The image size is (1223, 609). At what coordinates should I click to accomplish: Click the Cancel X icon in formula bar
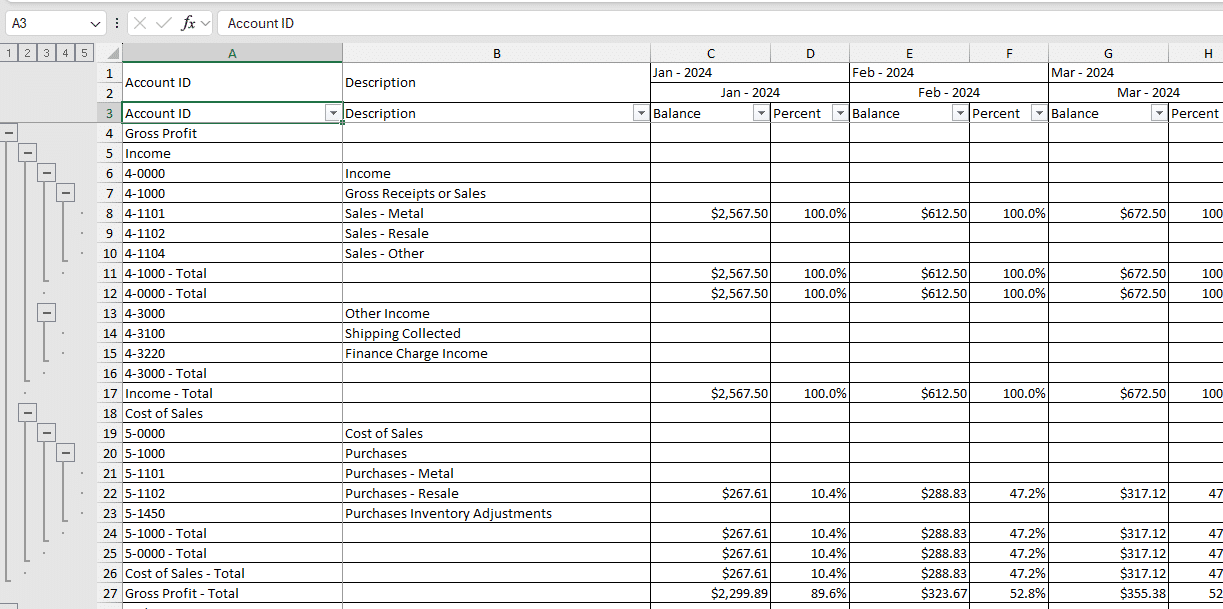[x=141, y=23]
